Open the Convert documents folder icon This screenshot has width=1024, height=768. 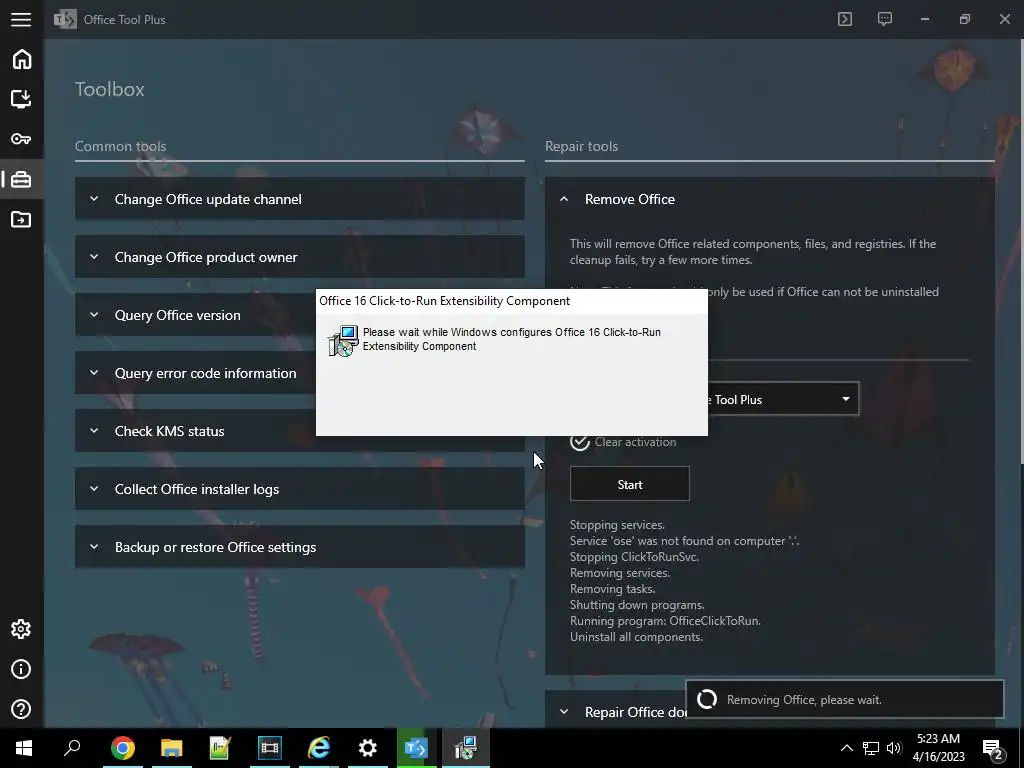tap(21, 219)
